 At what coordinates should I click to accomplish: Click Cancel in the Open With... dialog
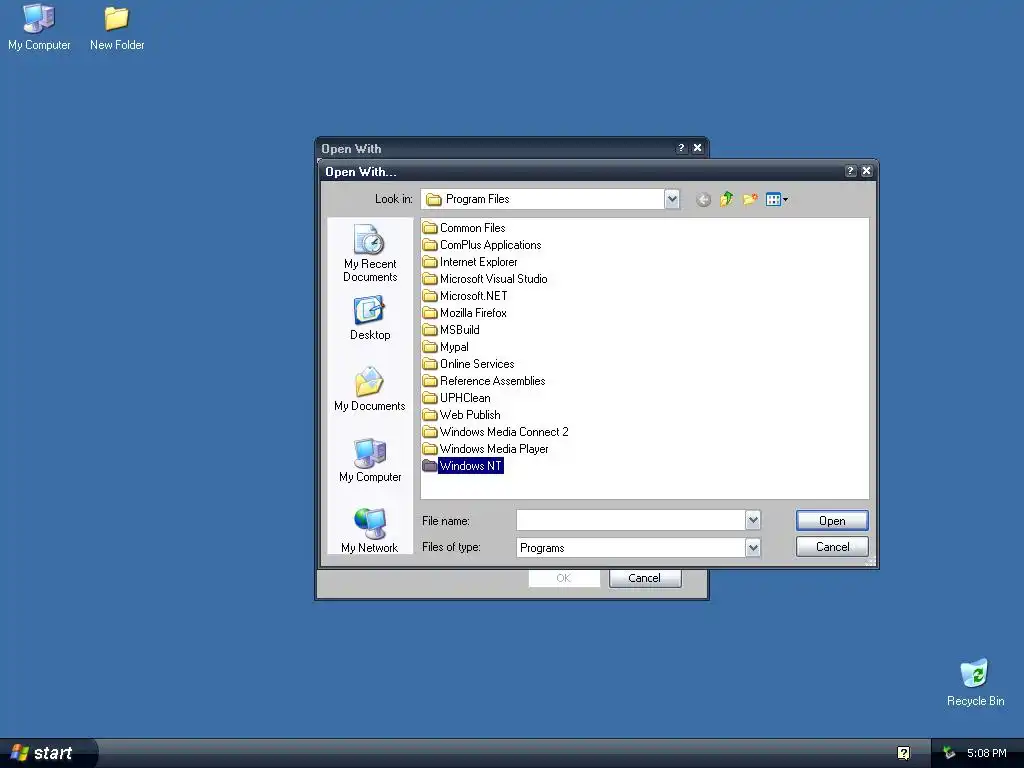[832, 547]
